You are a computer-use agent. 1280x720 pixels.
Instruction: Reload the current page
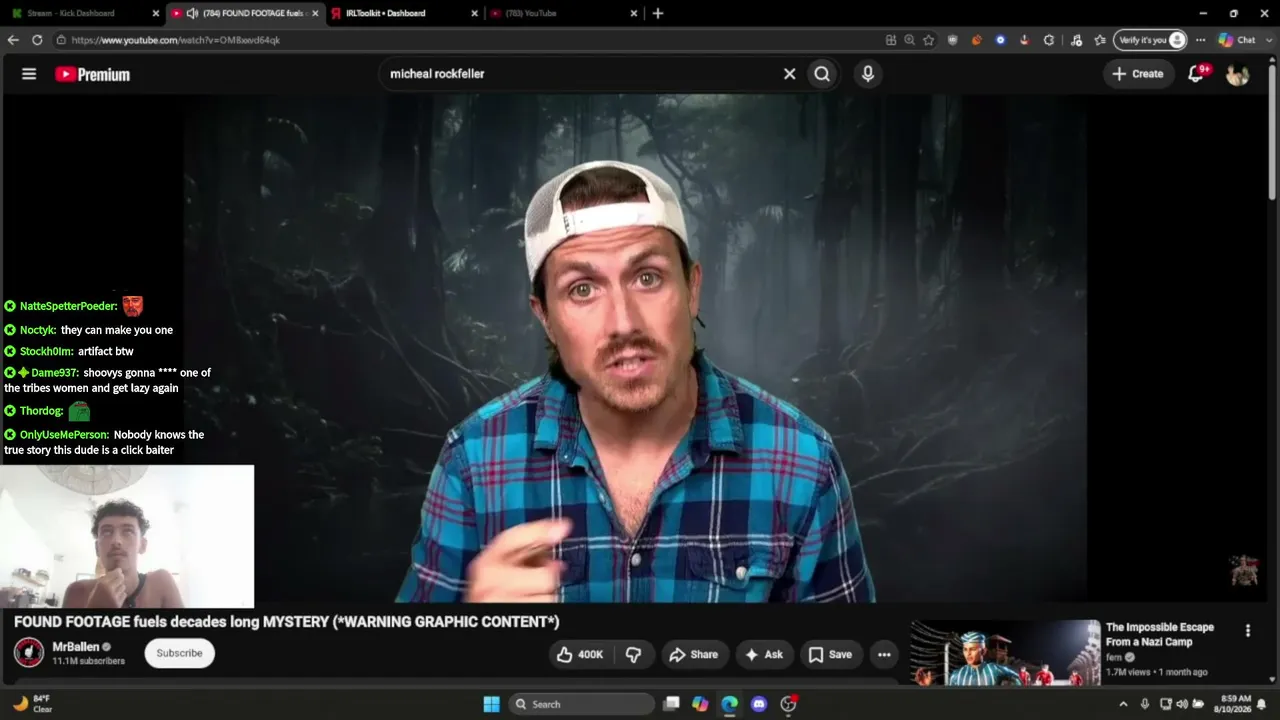pos(37,40)
